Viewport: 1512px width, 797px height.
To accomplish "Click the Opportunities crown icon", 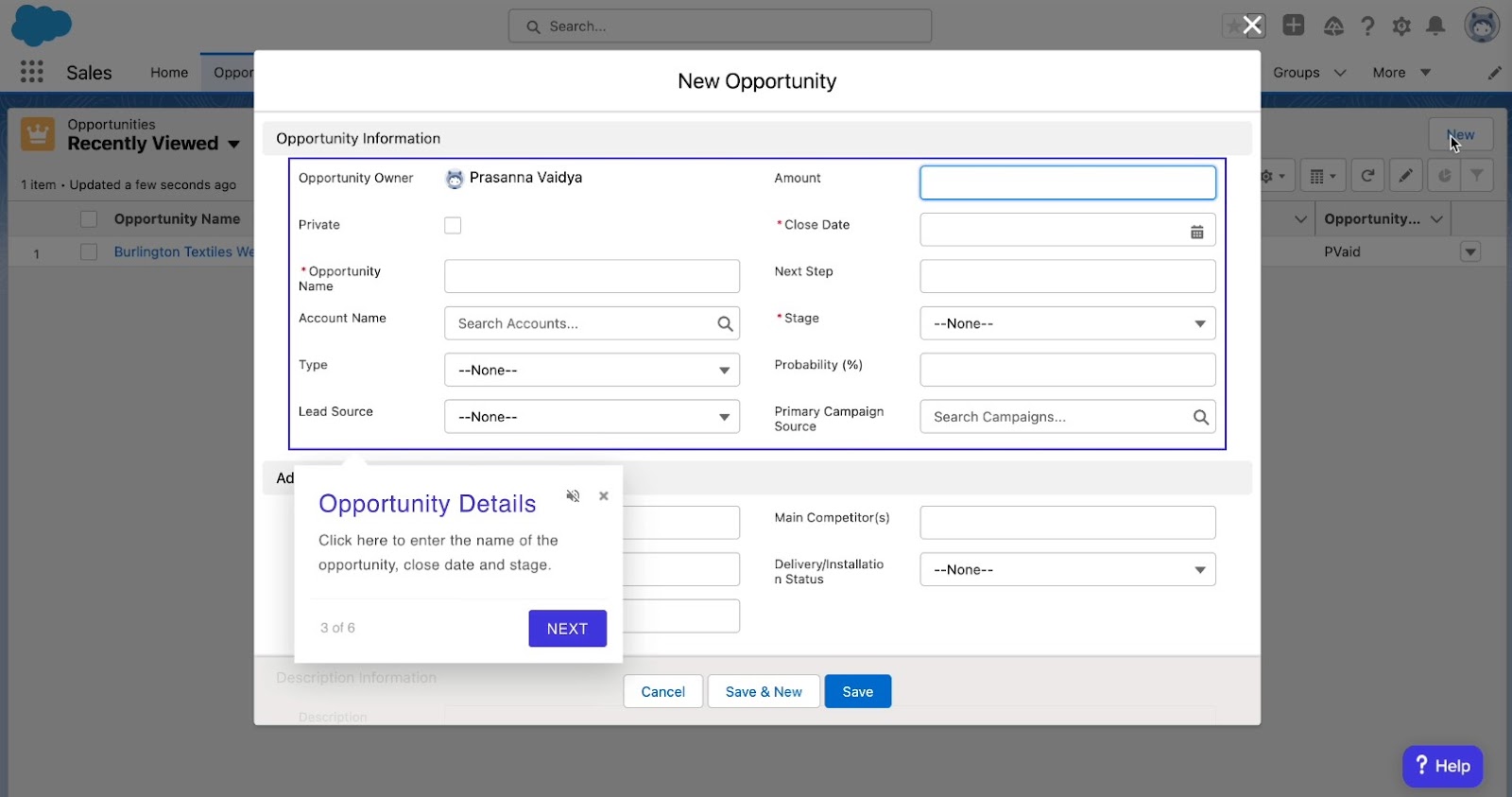I will point(38,134).
